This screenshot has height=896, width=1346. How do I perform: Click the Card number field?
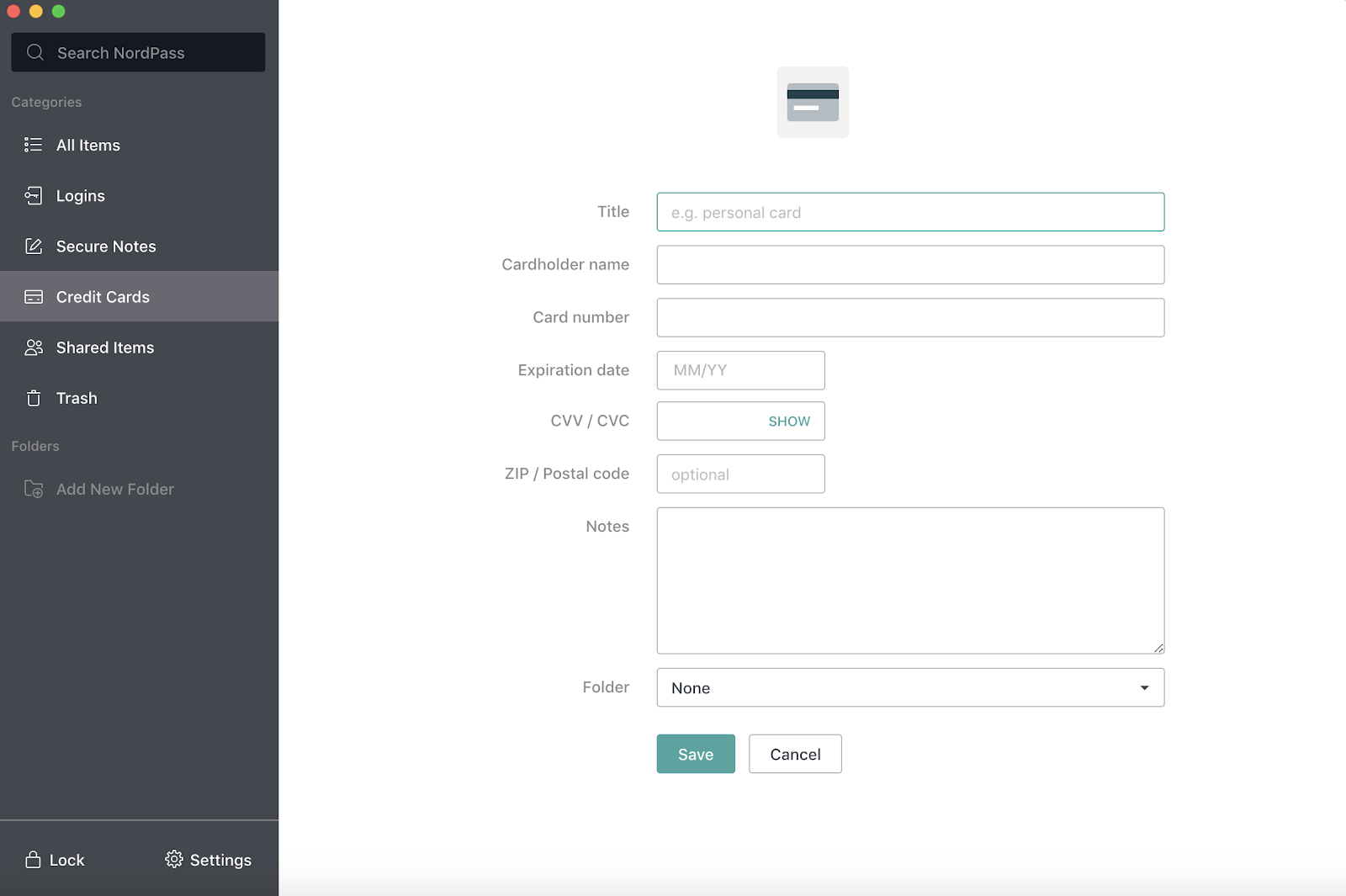(x=910, y=317)
